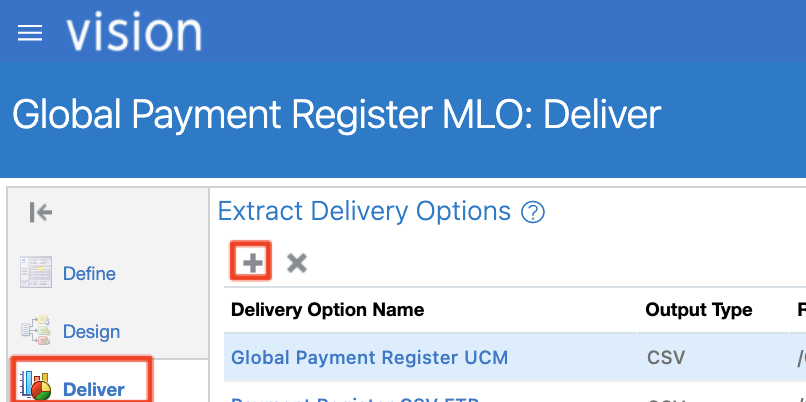Open the hamburger navigation menu

pos(30,33)
